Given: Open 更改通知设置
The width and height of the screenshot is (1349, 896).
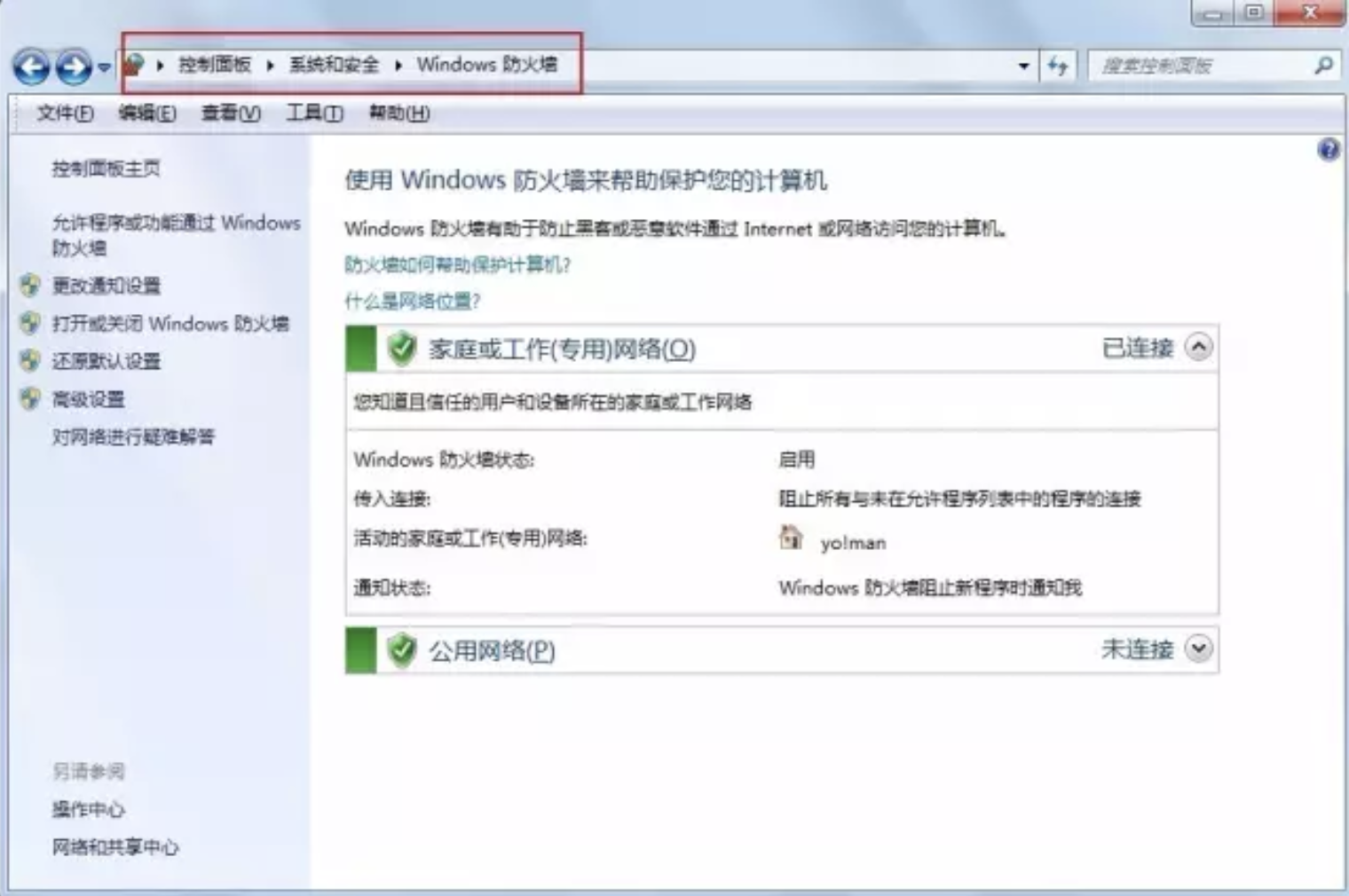Looking at the screenshot, I should point(106,285).
